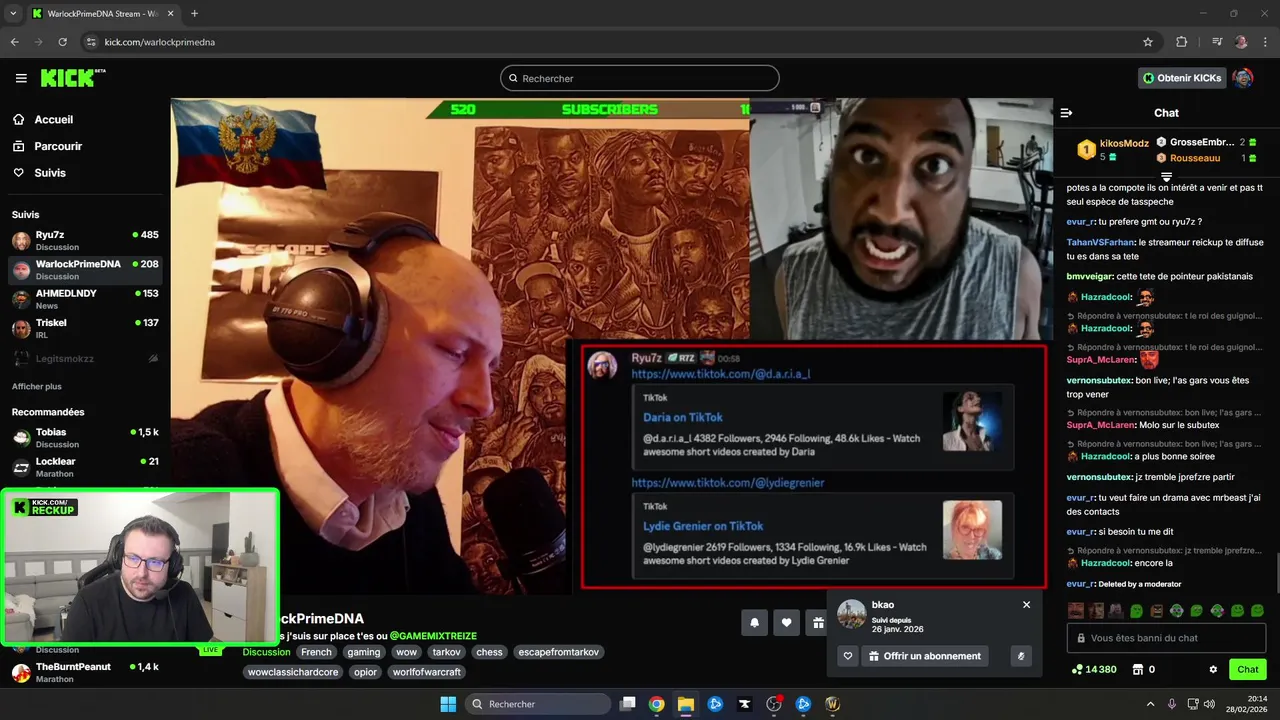
Task: Click the heart icon in bkao card
Action: tap(848, 656)
